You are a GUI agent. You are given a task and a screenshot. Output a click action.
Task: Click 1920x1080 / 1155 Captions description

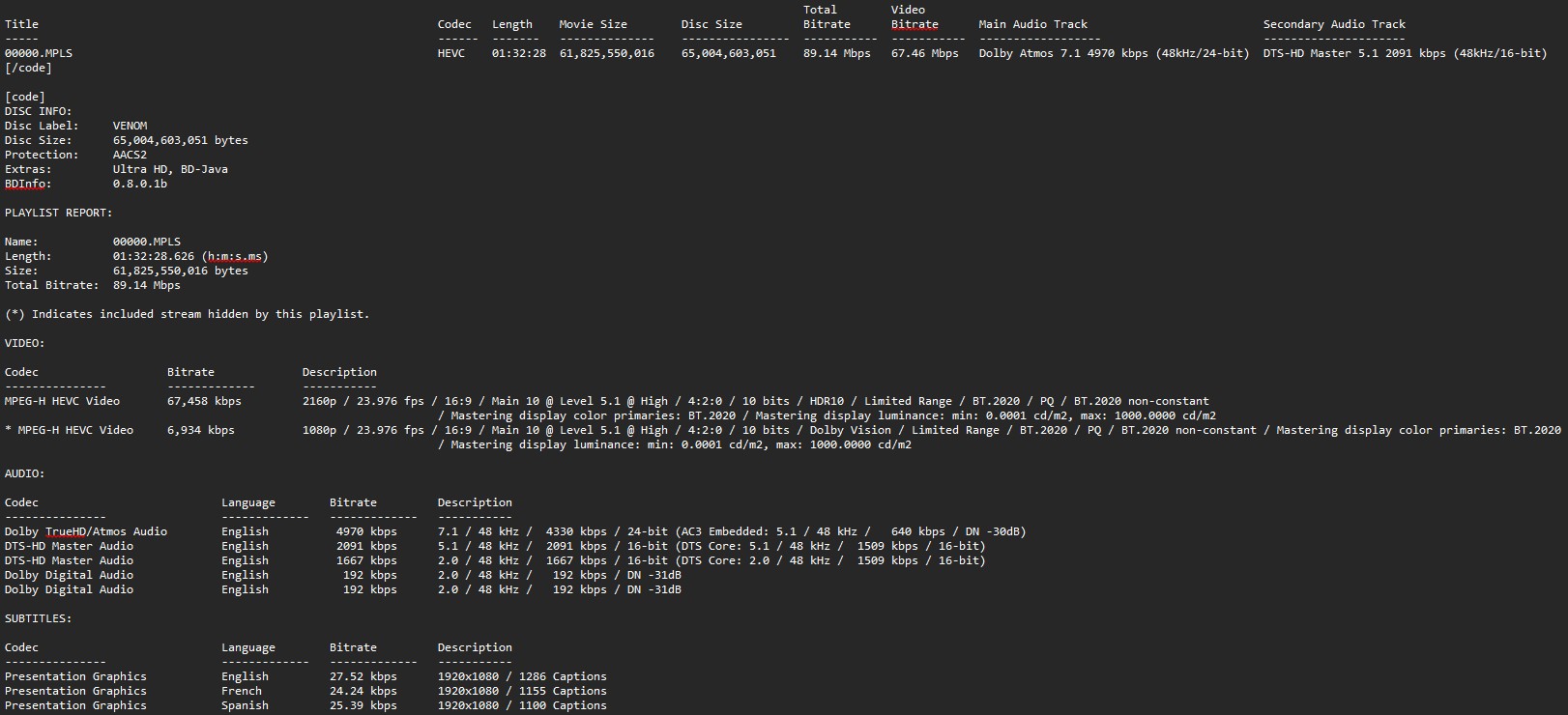[x=522, y=691]
